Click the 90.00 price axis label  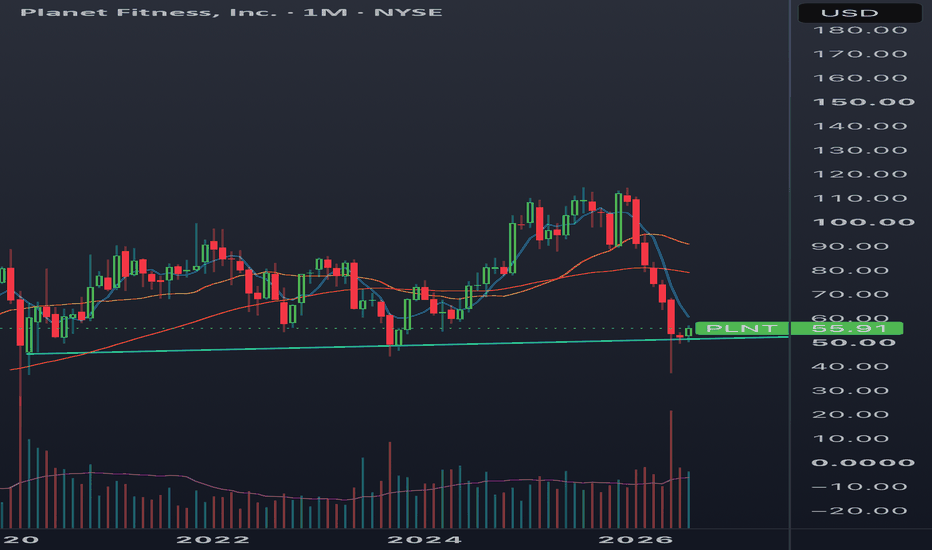(850, 246)
